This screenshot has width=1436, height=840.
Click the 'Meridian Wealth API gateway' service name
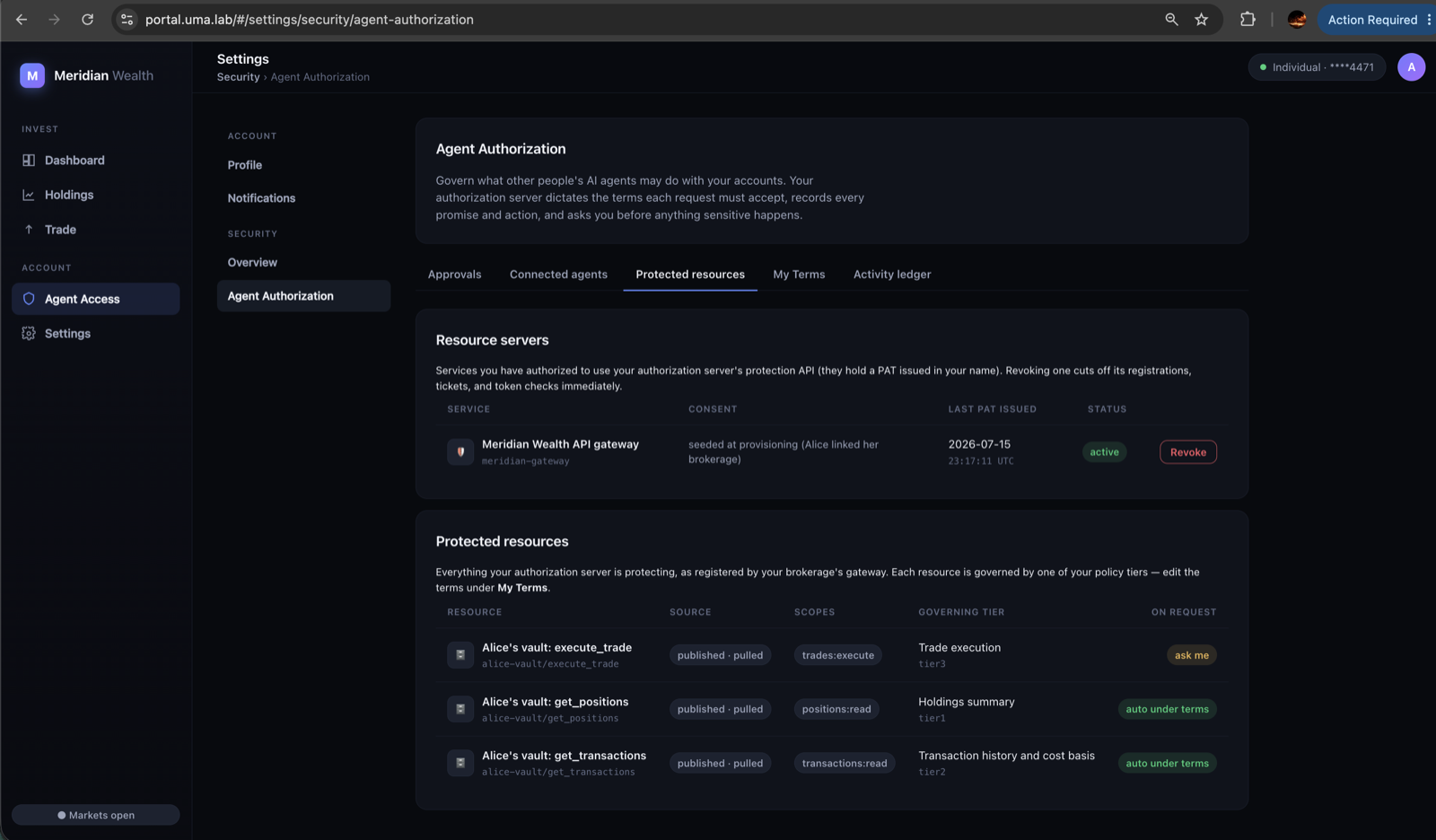(560, 444)
